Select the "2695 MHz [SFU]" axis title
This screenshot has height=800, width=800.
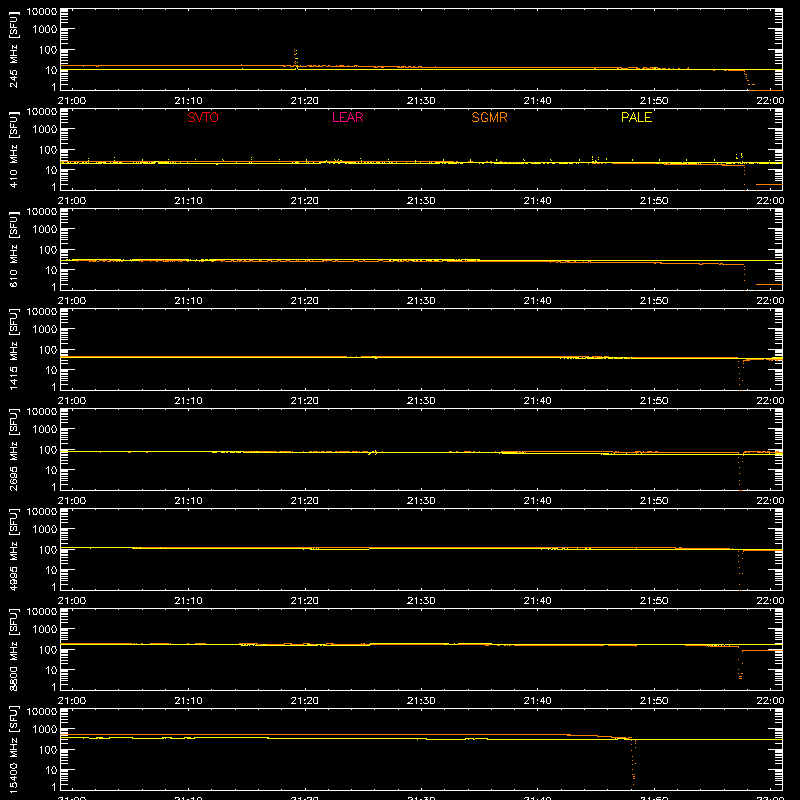click(14, 449)
